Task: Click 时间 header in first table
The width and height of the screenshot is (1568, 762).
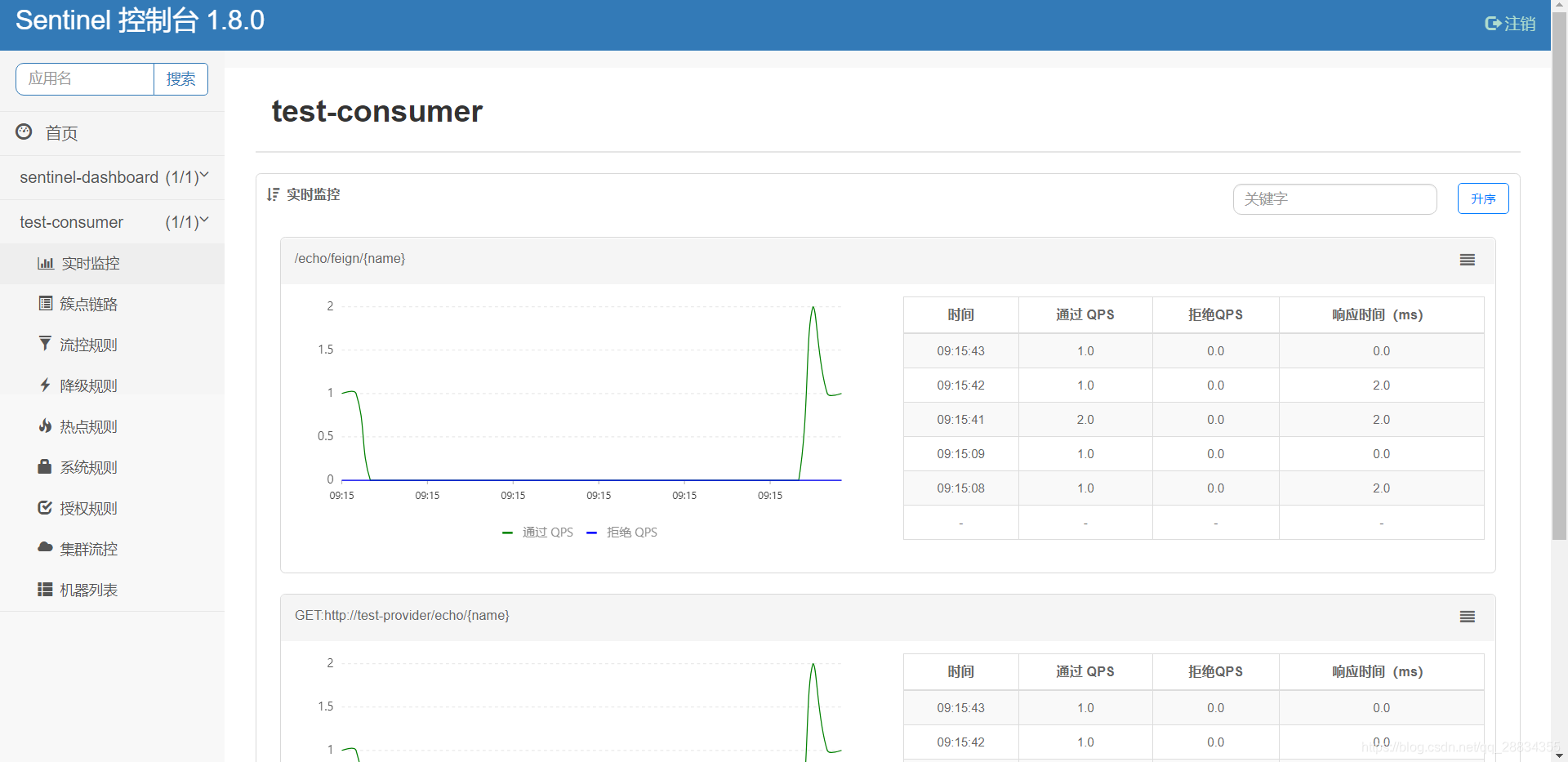Action: (960, 314)
